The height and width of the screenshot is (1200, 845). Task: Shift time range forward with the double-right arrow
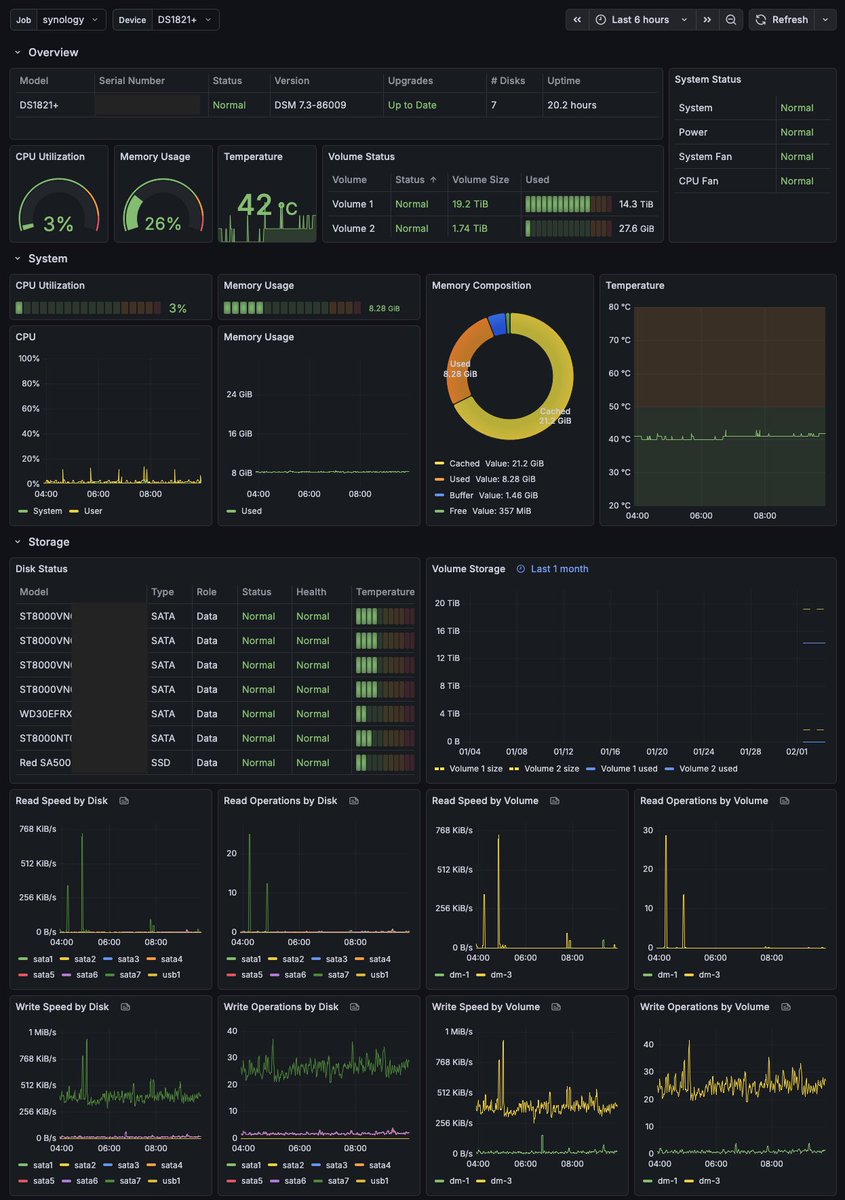click(x=707, y=20)
